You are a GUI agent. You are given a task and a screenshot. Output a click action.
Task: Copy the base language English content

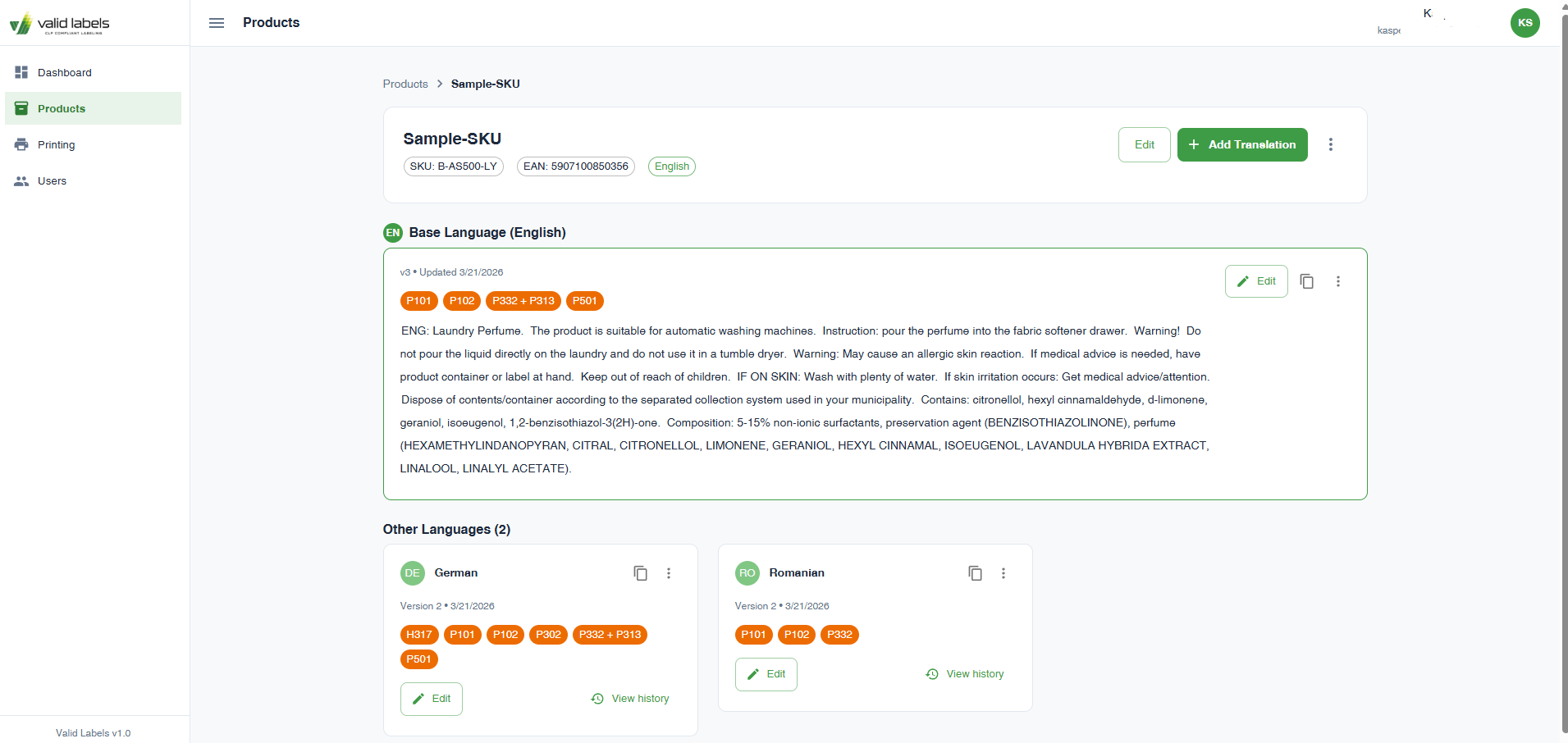coord(1306,281)
